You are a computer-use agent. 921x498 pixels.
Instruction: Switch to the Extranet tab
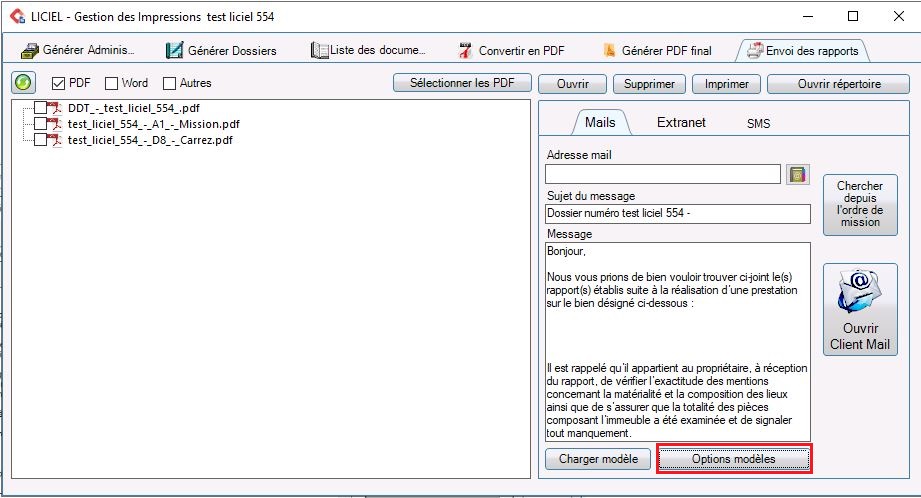point(681,123)
